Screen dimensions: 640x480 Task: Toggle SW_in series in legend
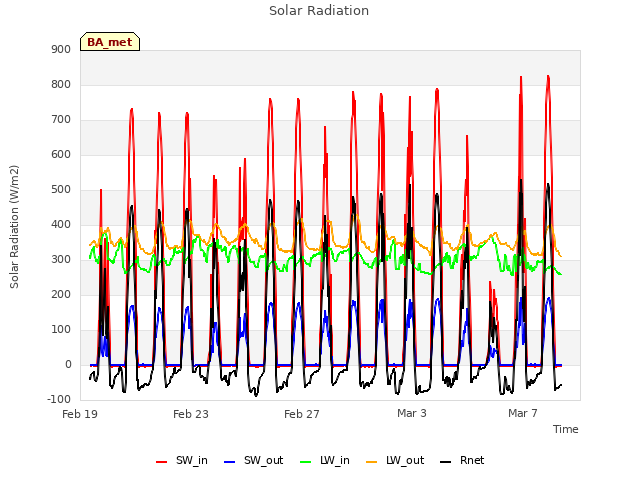pos(182,460)
